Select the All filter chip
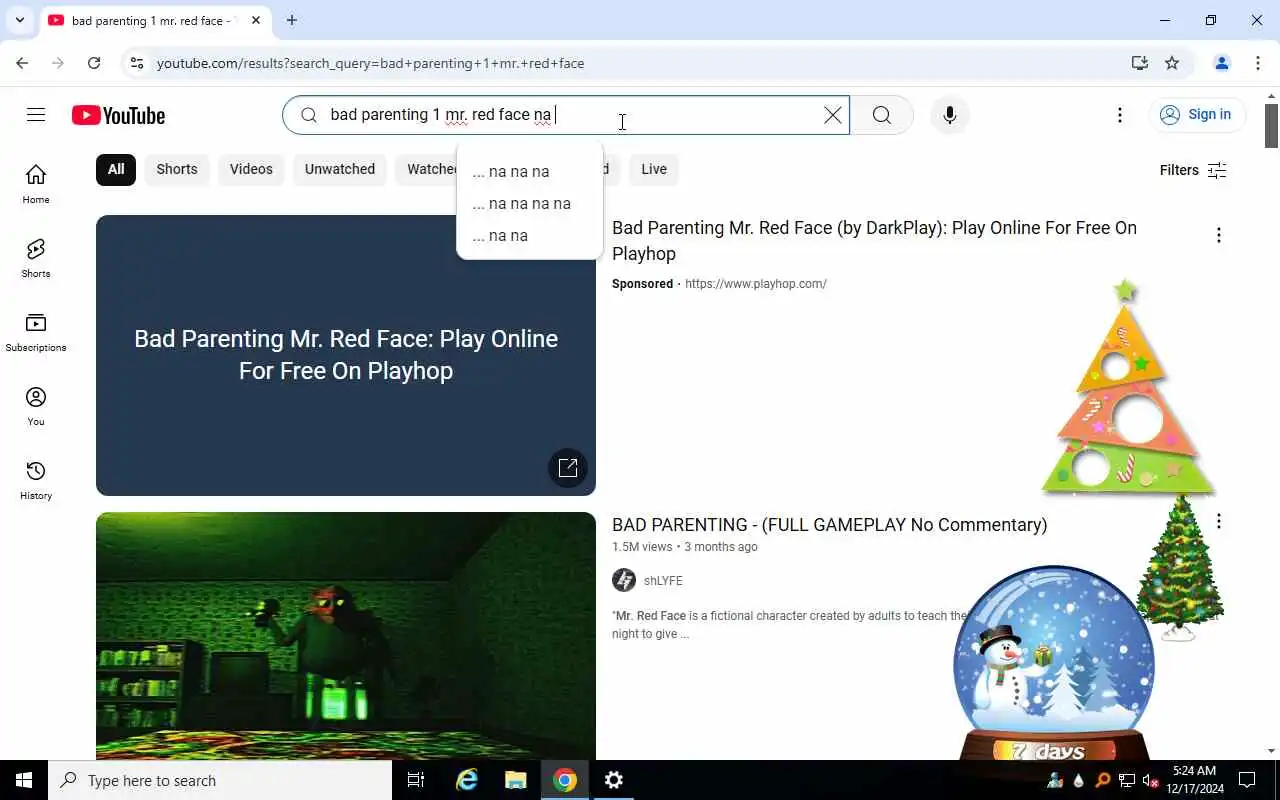The image size is (1280, 800). [116, 169]
